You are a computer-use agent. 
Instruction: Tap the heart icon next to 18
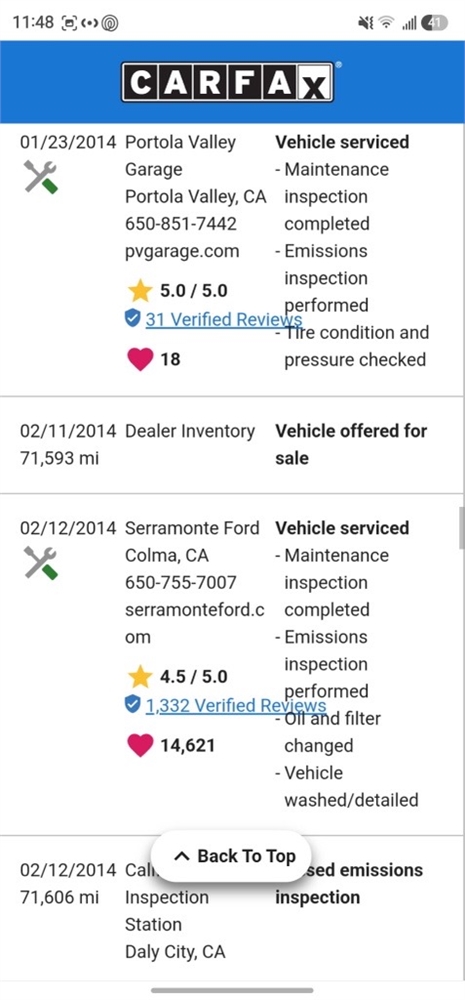pyautogui.click(x=140, y=360)
